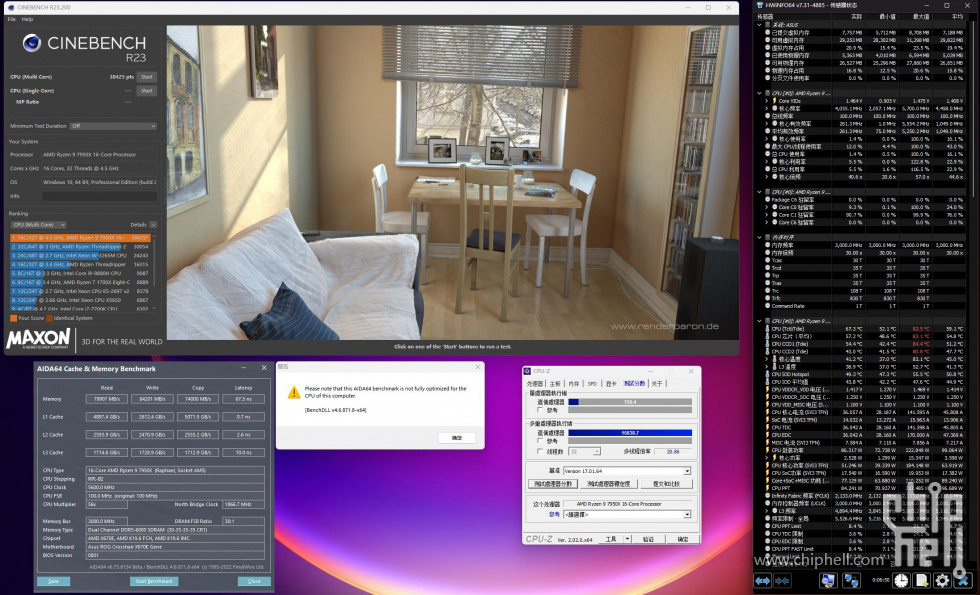The width and height of the screenshot is (980, 595).
Task: Click the yellow warning triangle icon
Action: coord(293,392)
